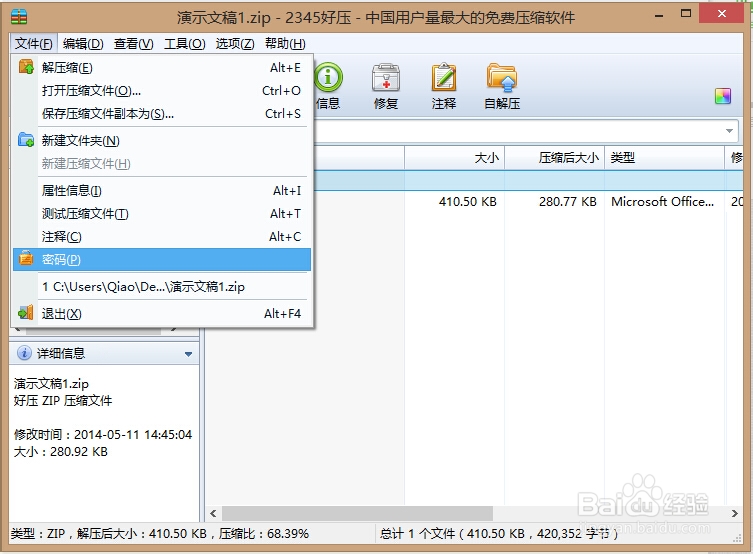Open recent file 演示文稿1.zip from menu
The width and height of the screenshot is (753, 554).
tap(162, 287)
